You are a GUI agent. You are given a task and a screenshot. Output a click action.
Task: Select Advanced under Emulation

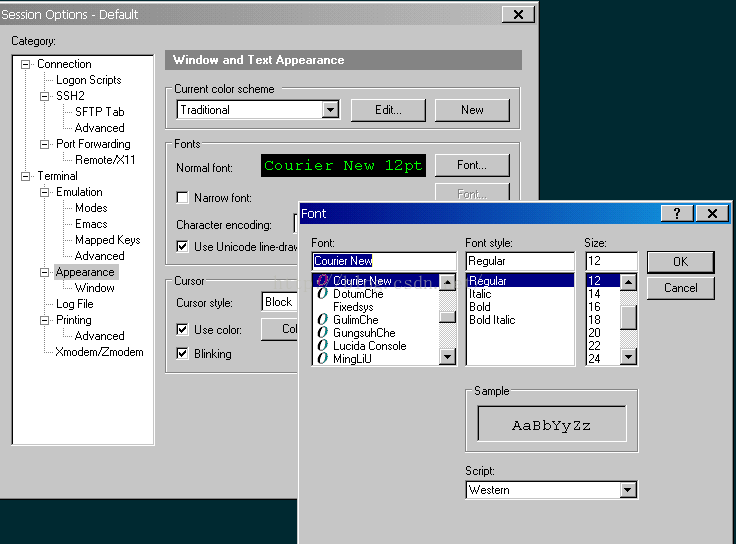coord(100,256)
